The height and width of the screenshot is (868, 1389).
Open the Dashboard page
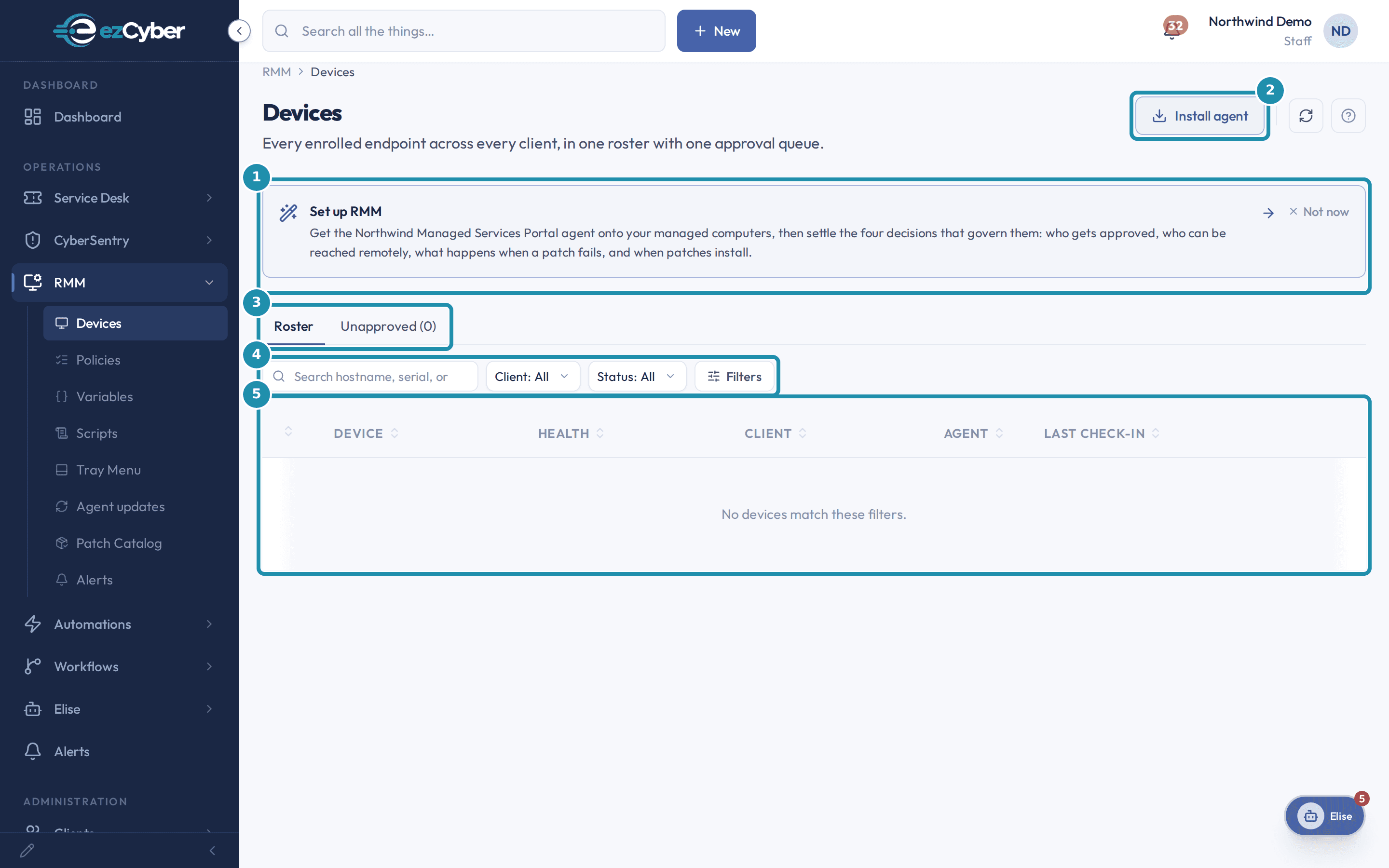(120, 117)
